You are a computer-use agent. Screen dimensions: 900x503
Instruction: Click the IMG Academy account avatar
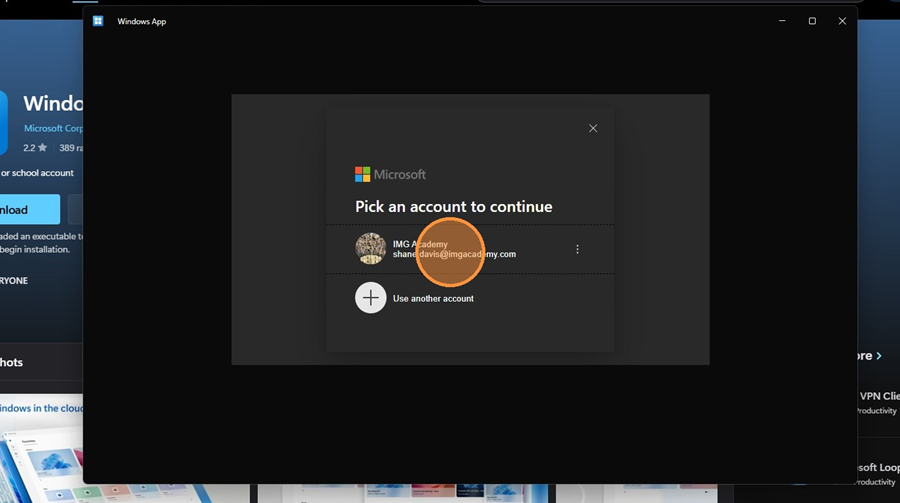pos(371,249)
